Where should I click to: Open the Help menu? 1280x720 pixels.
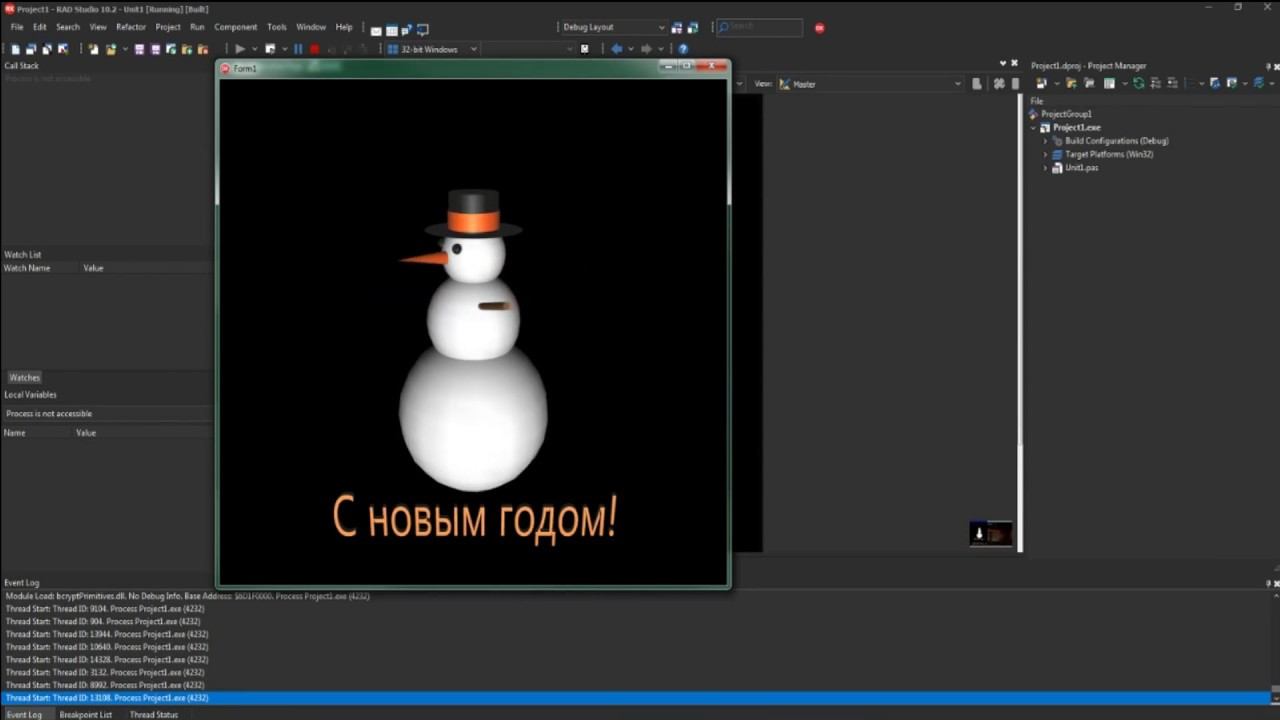344,27
